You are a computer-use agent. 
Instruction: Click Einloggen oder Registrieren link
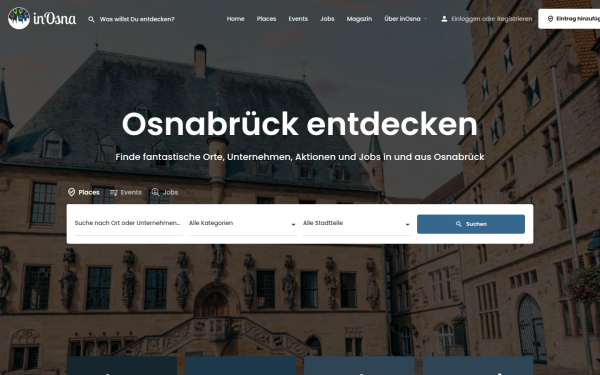click(491, 19)
